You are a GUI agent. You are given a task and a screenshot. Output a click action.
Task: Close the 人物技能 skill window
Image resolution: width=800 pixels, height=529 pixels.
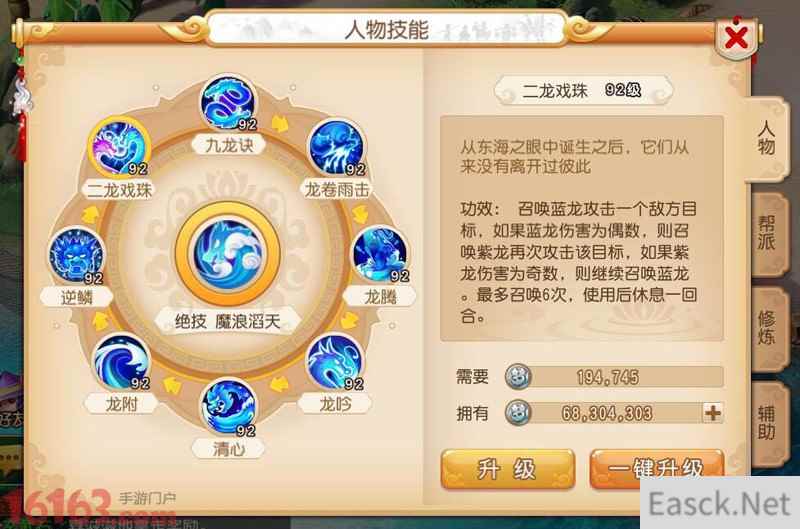[735, 37]
